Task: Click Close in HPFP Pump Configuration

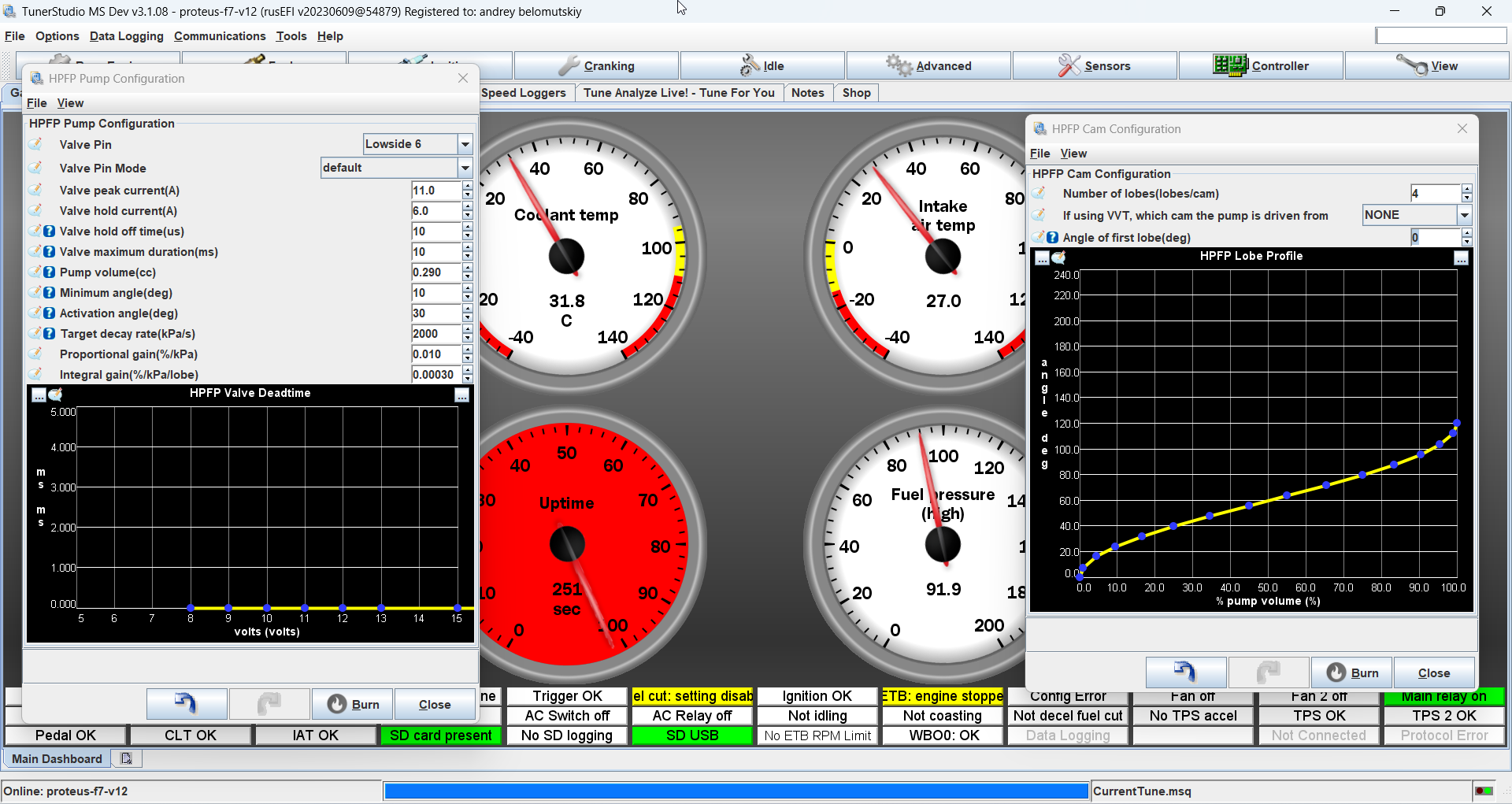Action: tap(435, 704)
